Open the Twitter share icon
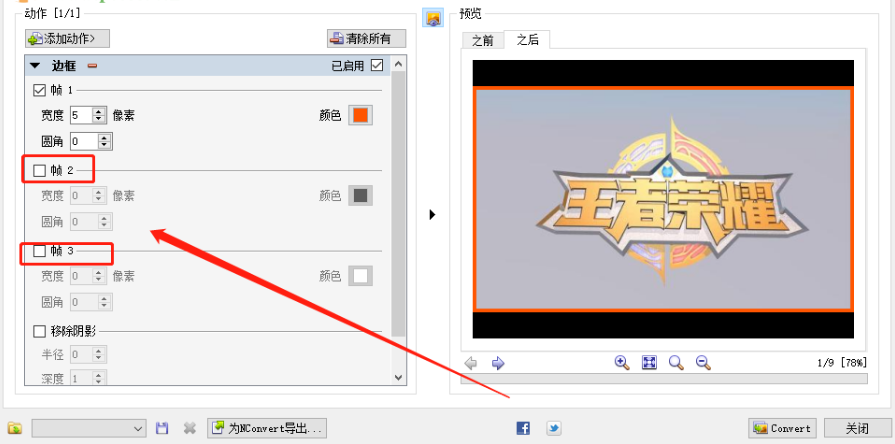895x444 pixels. click(553, 428)
